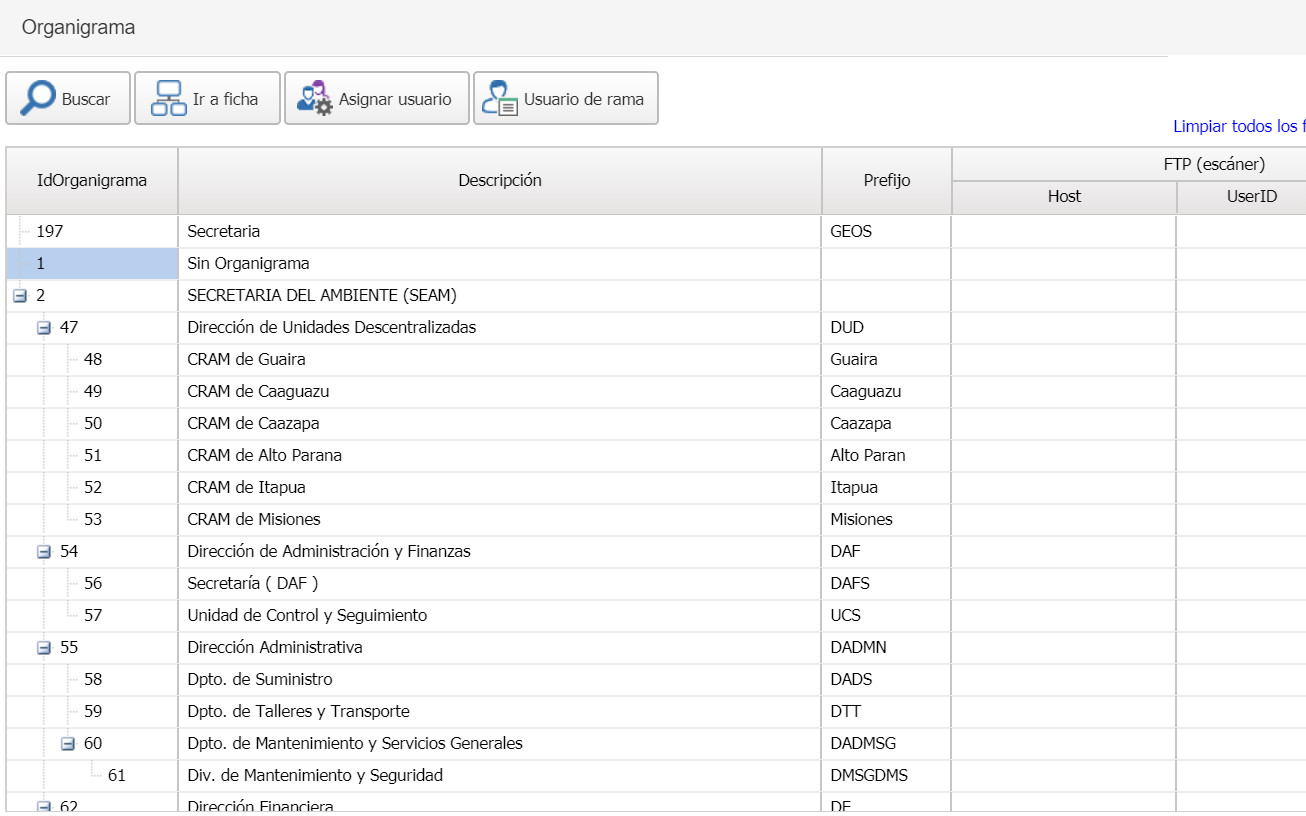1306x816 pixels.
Task: Select tree row 49
Action: [92, 392]
